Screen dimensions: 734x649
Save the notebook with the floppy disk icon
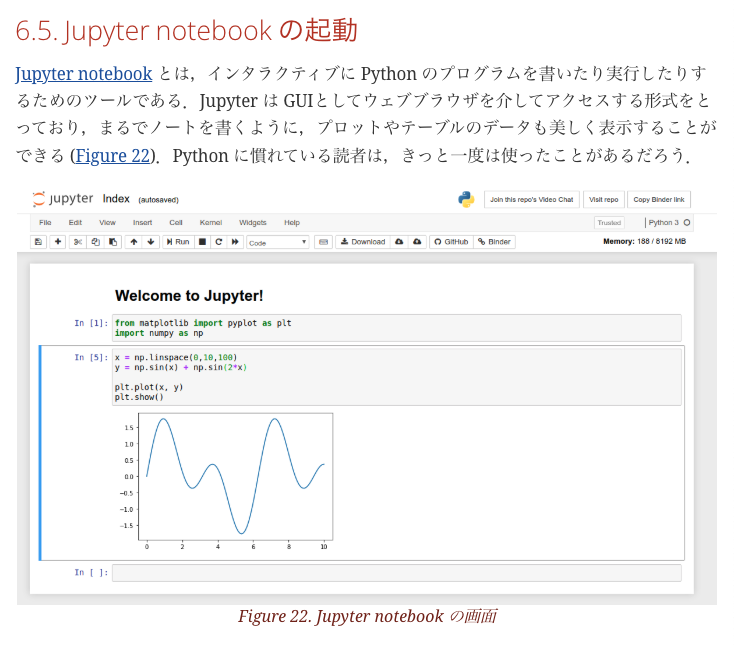point(38,242)
